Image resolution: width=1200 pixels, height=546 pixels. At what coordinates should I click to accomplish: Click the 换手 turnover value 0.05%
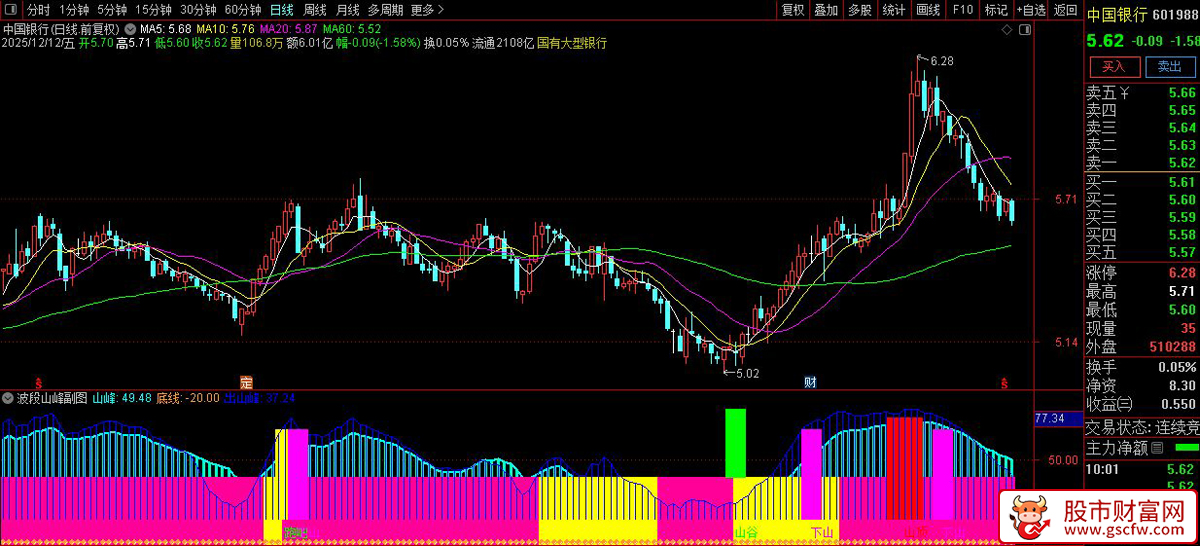(x=1177, y=367)
